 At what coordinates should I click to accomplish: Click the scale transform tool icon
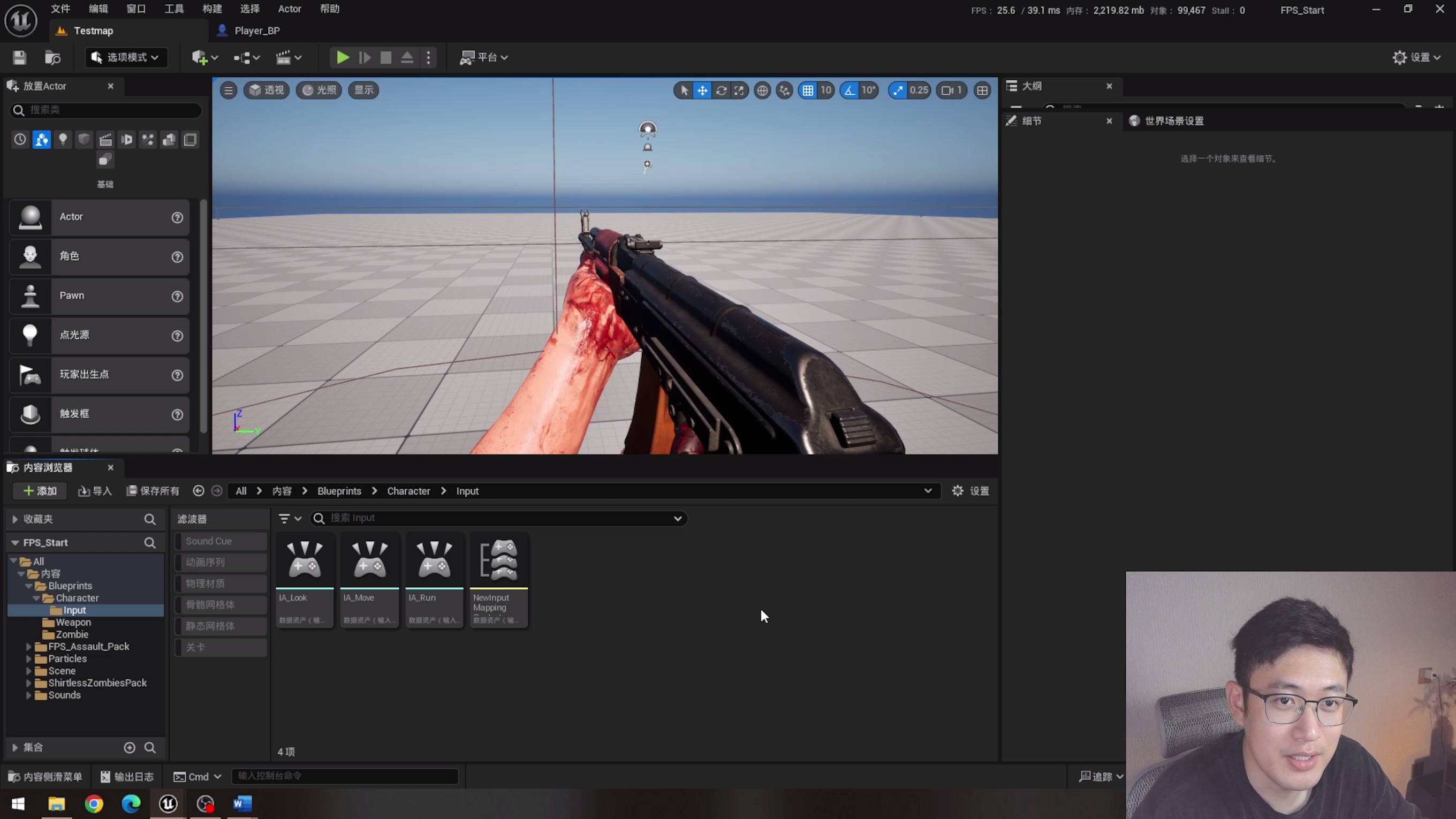[739, 90]
